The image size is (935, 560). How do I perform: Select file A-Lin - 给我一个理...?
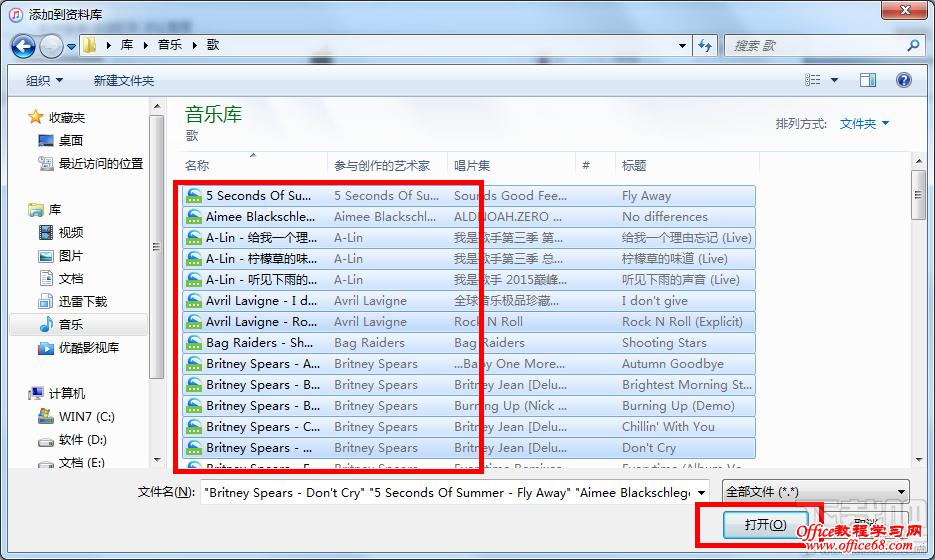click(261, 237)
